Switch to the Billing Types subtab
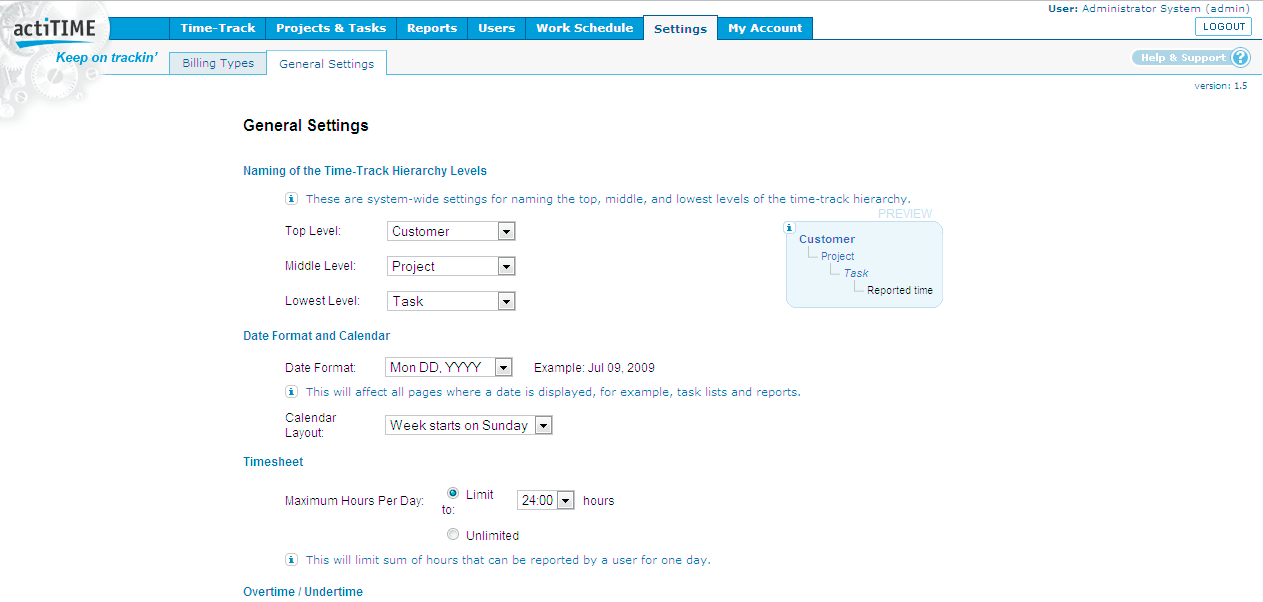This screenshot has height=602, width=1263. [x=218, y=63]
